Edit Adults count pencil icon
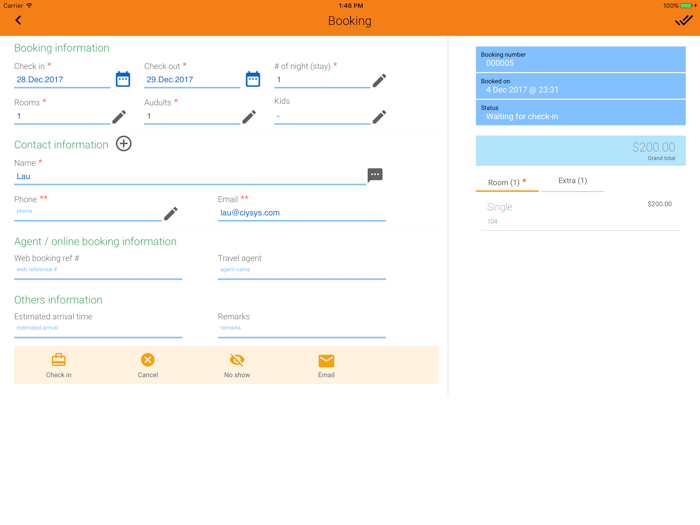This screenshot has height=525, width=700. pyautogui.click(x=249, y=117)
